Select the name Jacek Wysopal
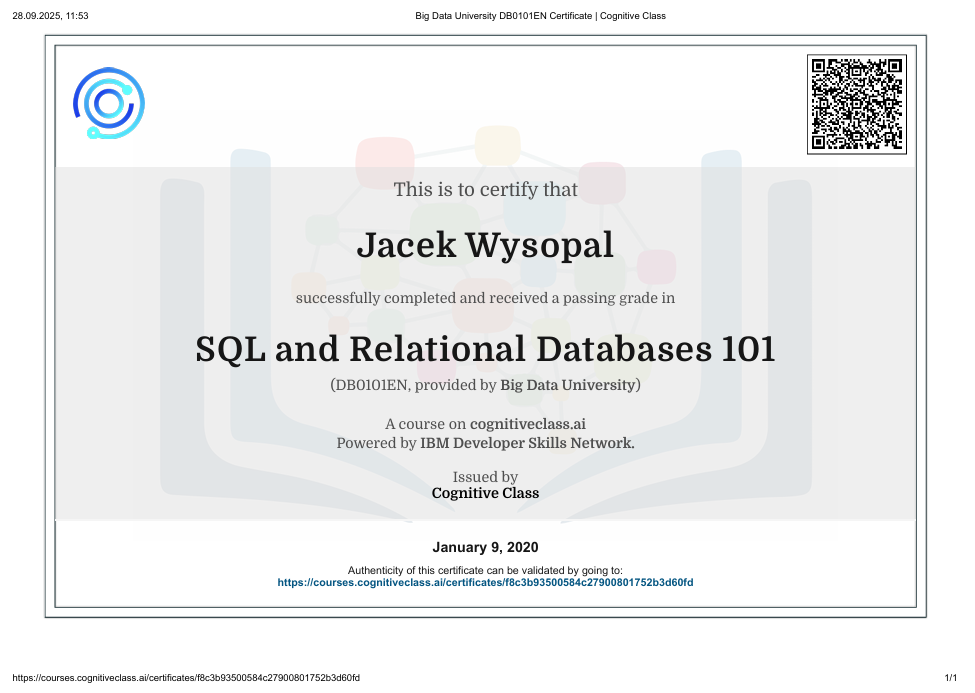Screen dimensions: 975x693 point(485,245)
